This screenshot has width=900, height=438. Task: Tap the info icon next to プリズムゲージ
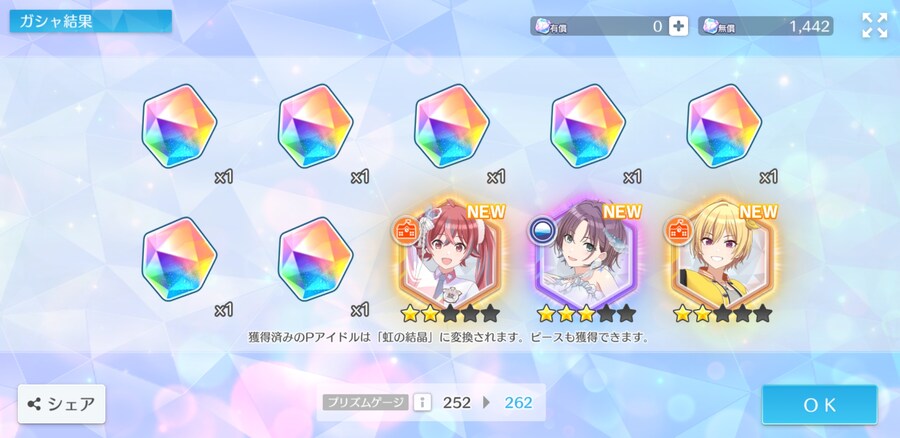pyautogui.click(x=422, y=402)
